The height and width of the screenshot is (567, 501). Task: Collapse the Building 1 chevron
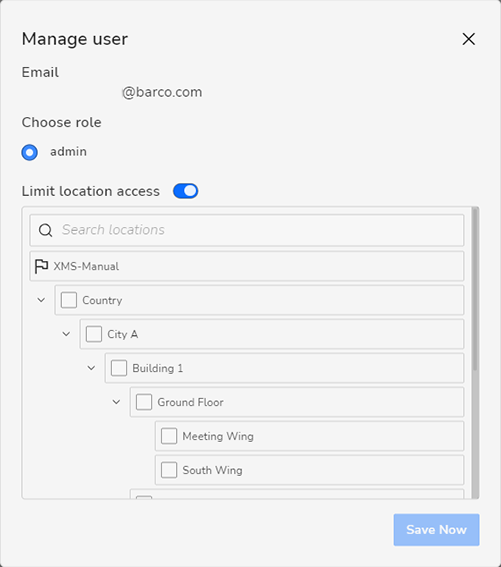[91, 368]
